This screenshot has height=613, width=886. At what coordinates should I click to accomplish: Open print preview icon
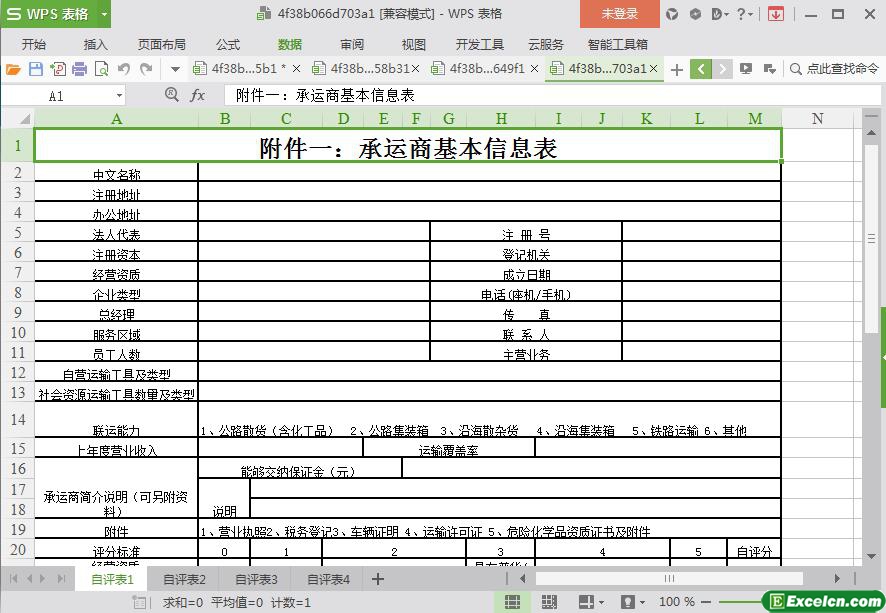tap(102, 69)
